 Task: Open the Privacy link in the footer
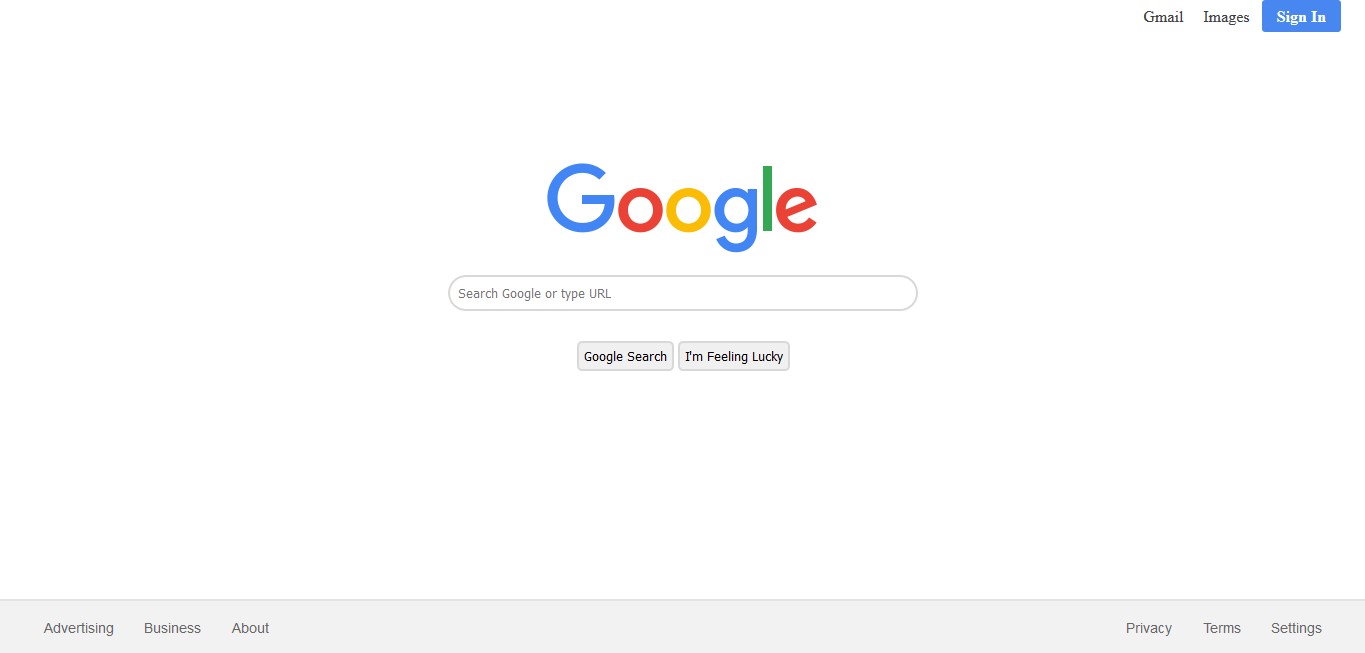point(1149,628)
